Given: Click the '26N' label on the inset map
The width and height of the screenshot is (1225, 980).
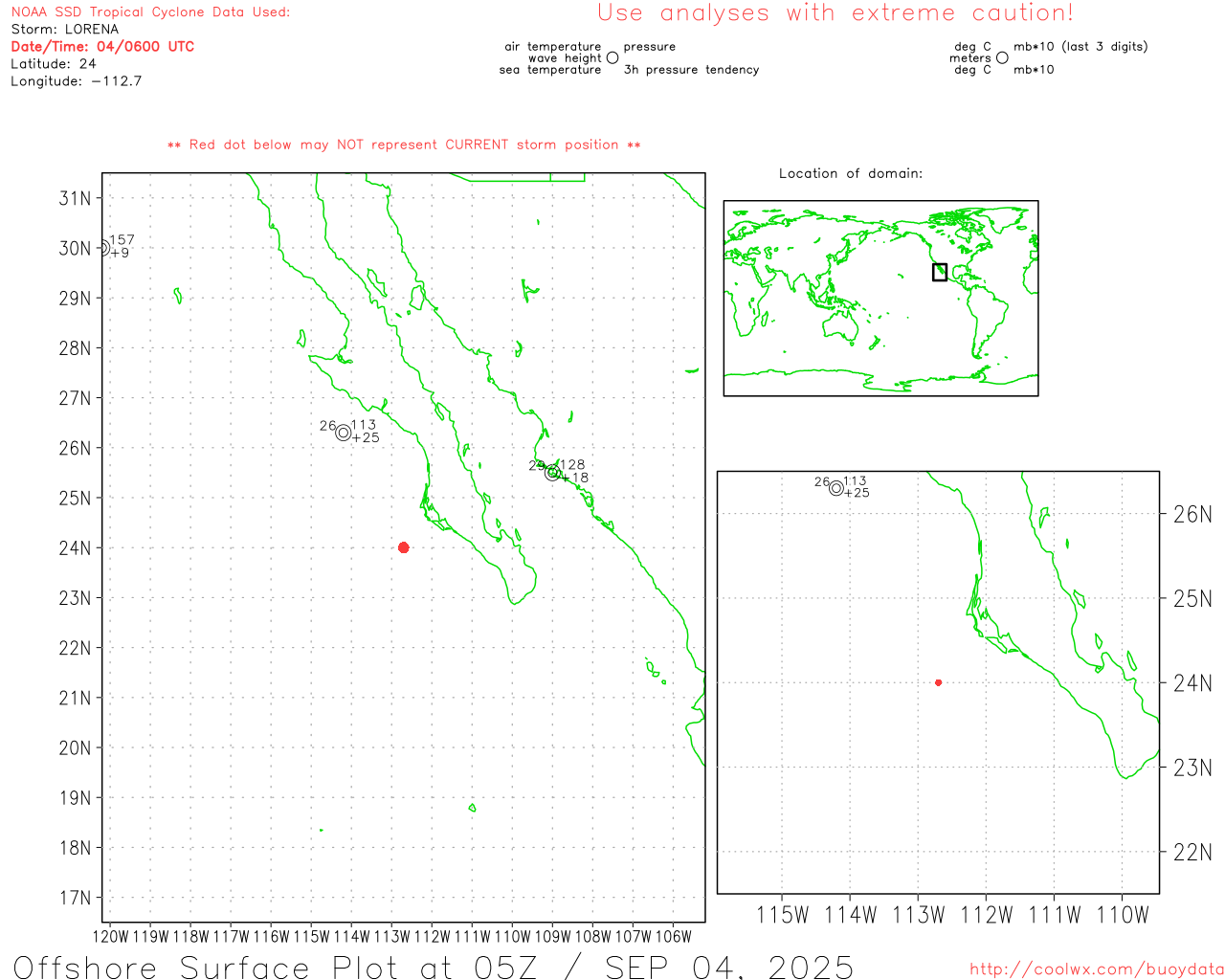Looking at the screenshot, I should pyautogui.click(x=1192, y=515).
